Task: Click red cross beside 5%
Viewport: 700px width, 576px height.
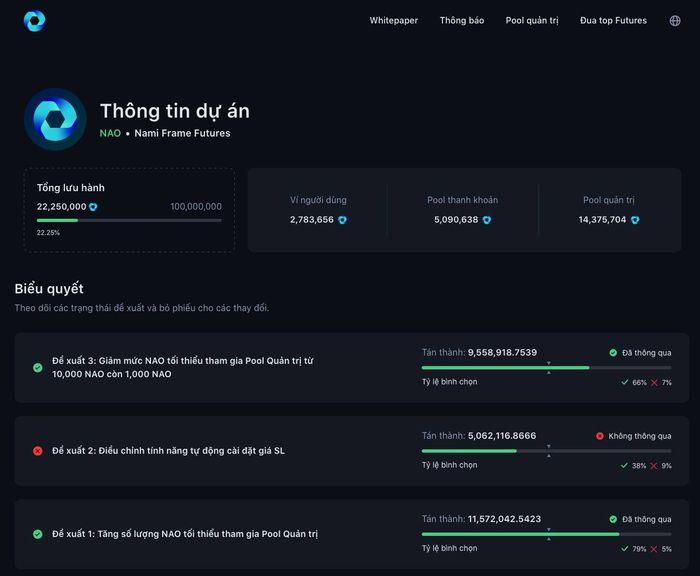Action: tap(654, 549)
